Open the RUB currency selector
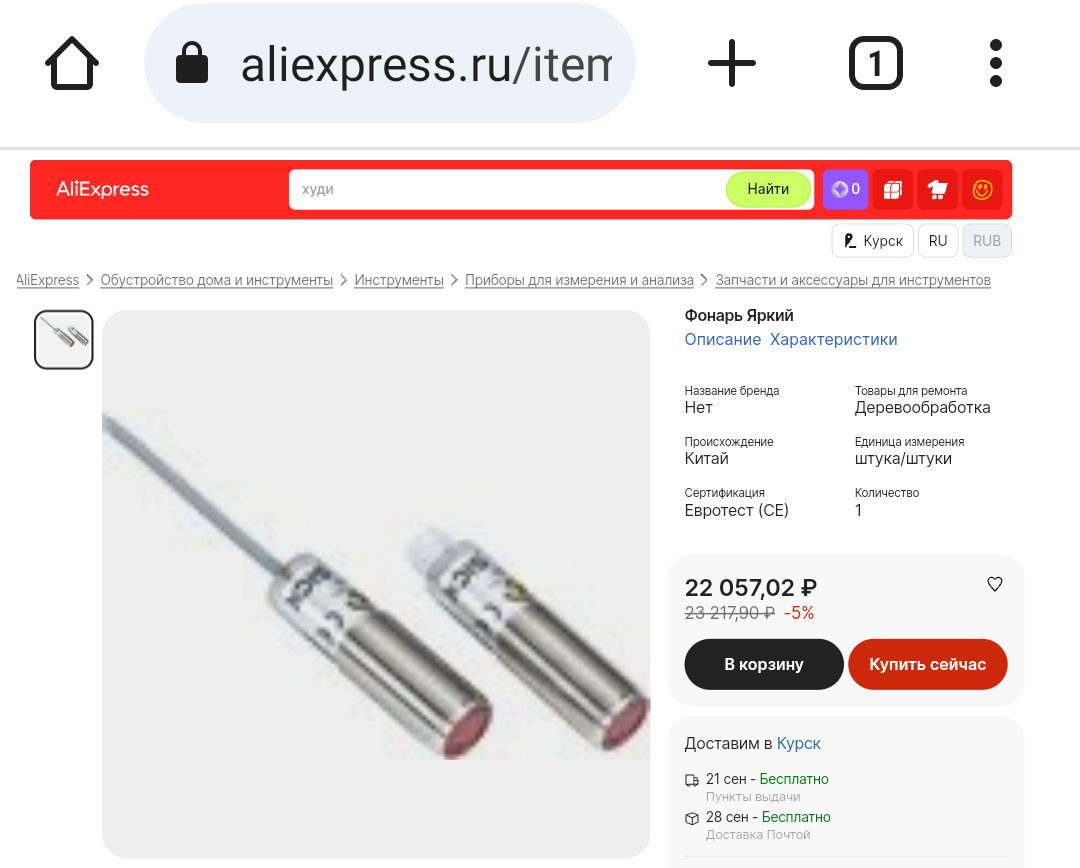This screenshot has height=868, width=1080. [986, 240]
